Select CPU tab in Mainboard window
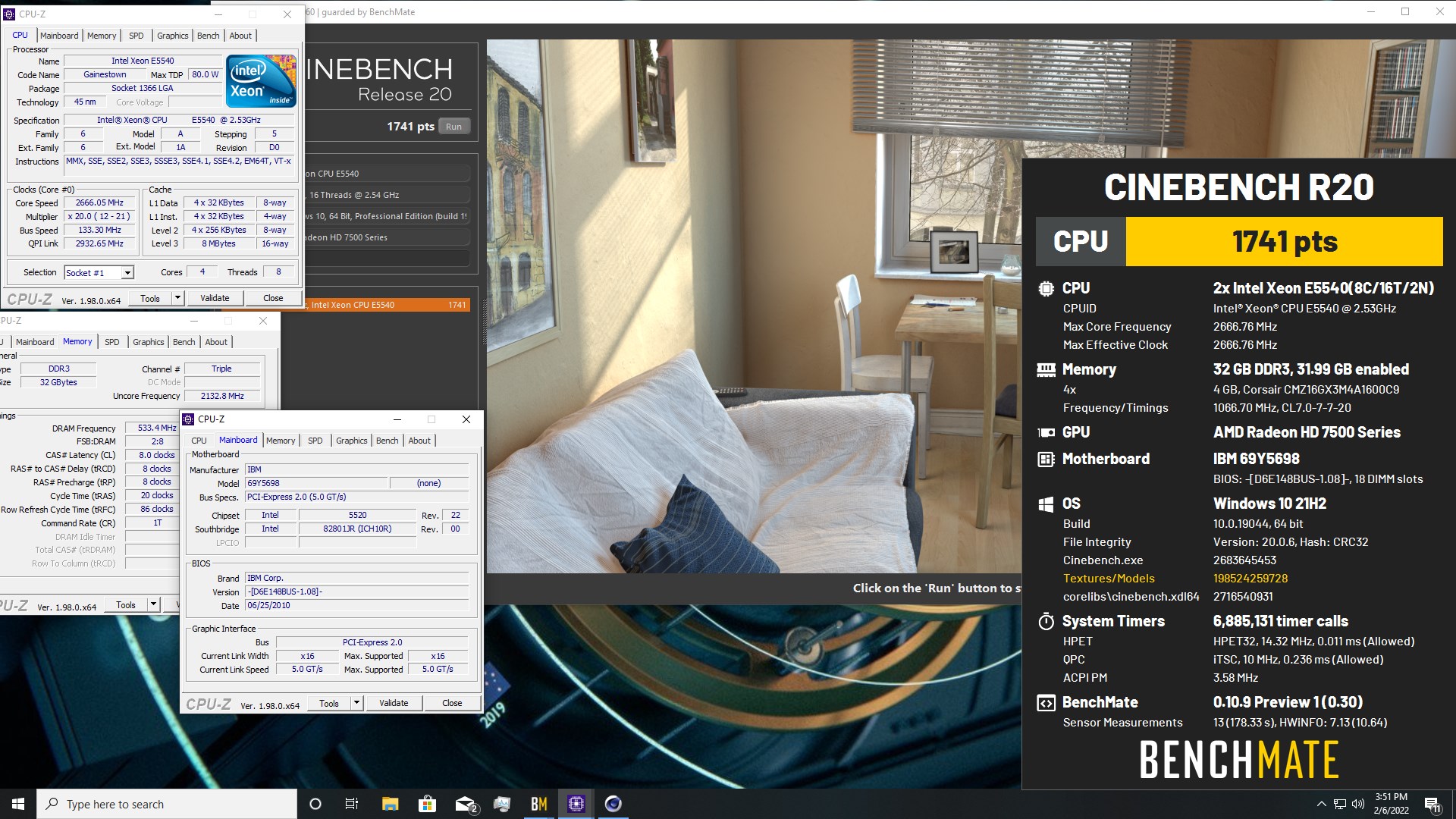The height and width of the screenshot is (819, 1456). pos(199,441)
